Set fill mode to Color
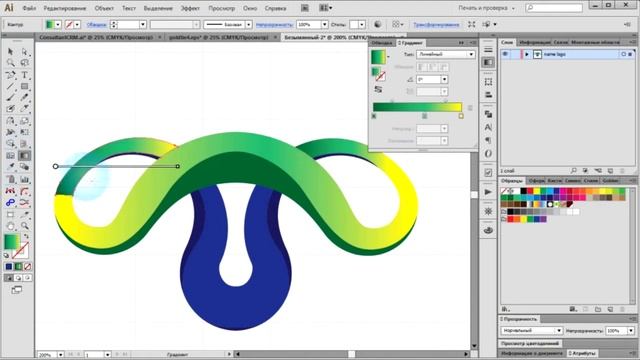 coord(9,267)
